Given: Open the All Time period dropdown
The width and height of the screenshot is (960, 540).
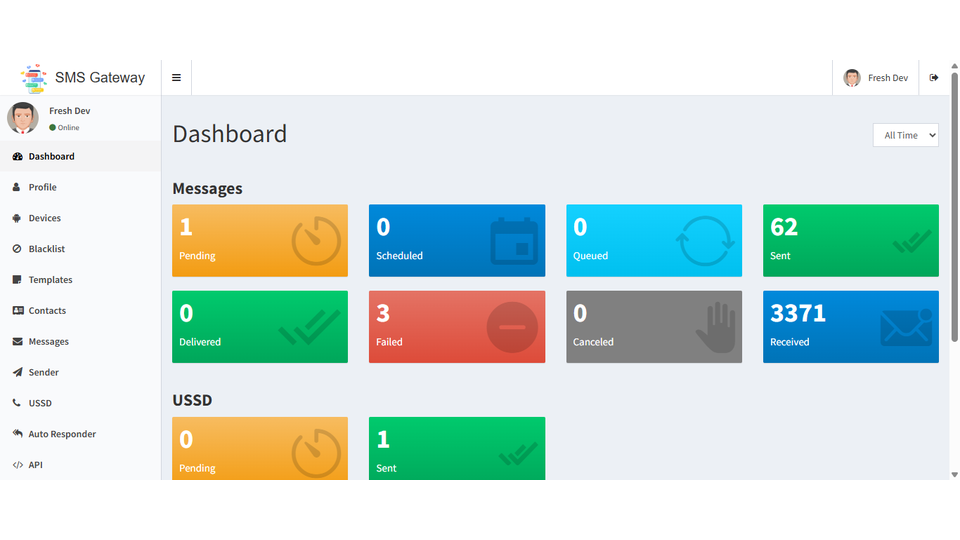Looking at the screenshot, I should [x=905, y=135].
